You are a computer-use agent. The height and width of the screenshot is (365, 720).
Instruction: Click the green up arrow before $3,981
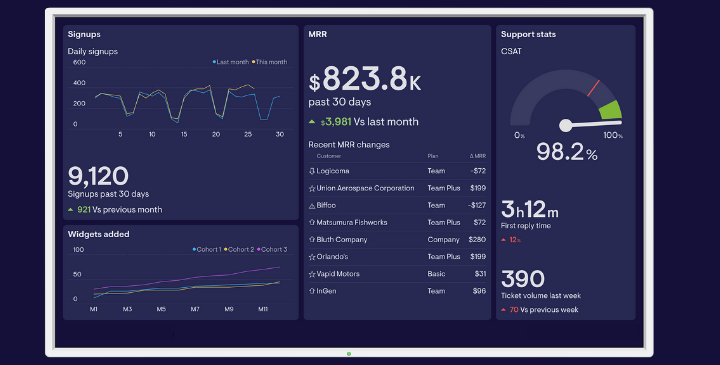tap(312, 122)
